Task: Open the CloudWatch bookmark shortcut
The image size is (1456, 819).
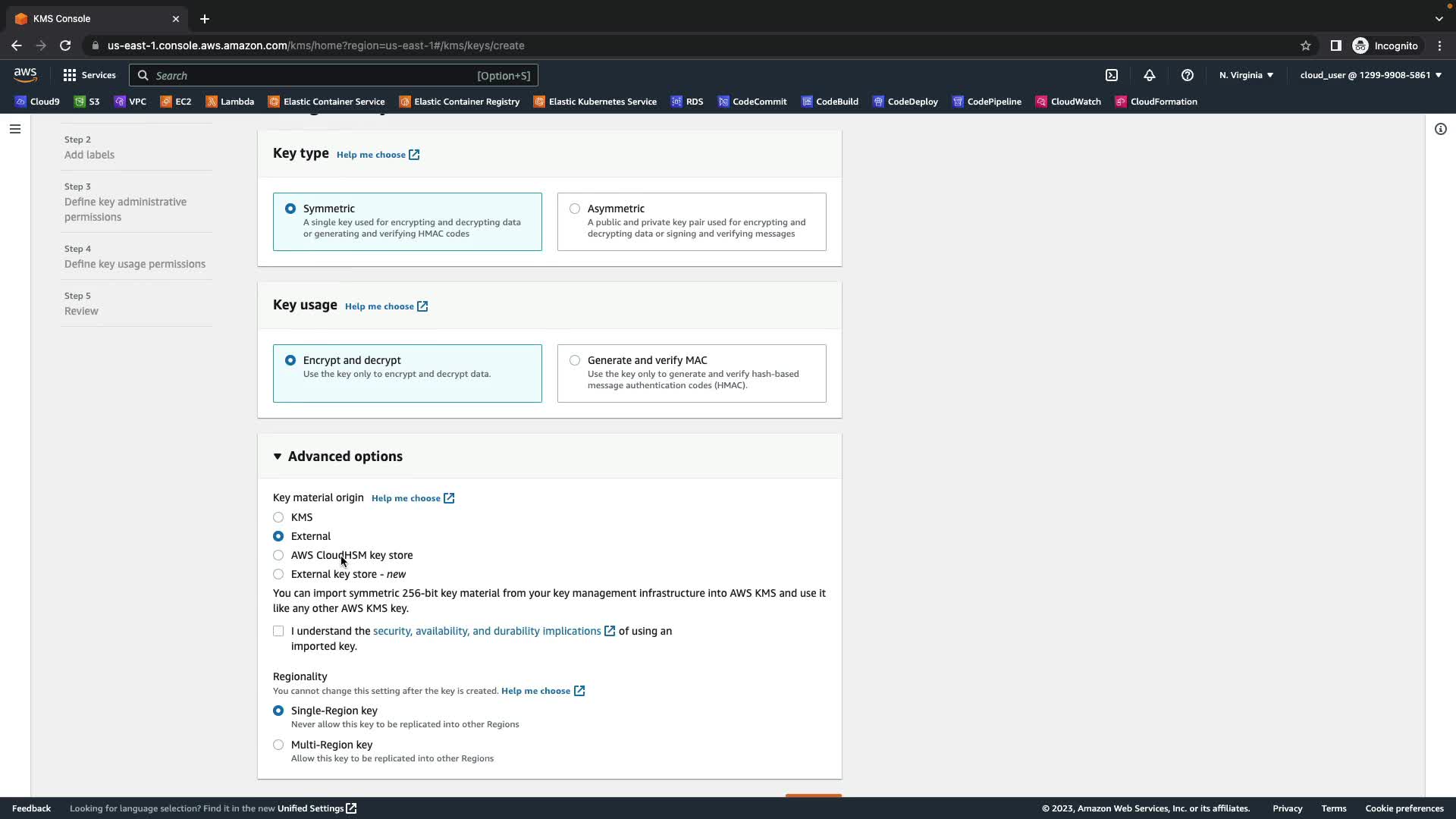Action: coord(1068,102)
